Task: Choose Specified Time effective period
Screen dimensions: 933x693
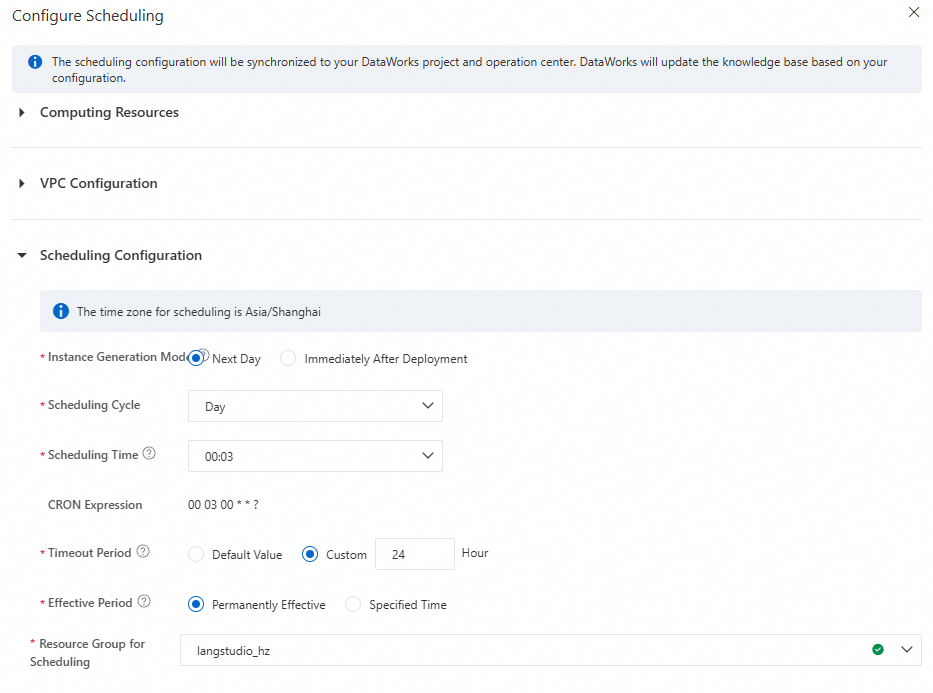Action: (x=353, y=604)
